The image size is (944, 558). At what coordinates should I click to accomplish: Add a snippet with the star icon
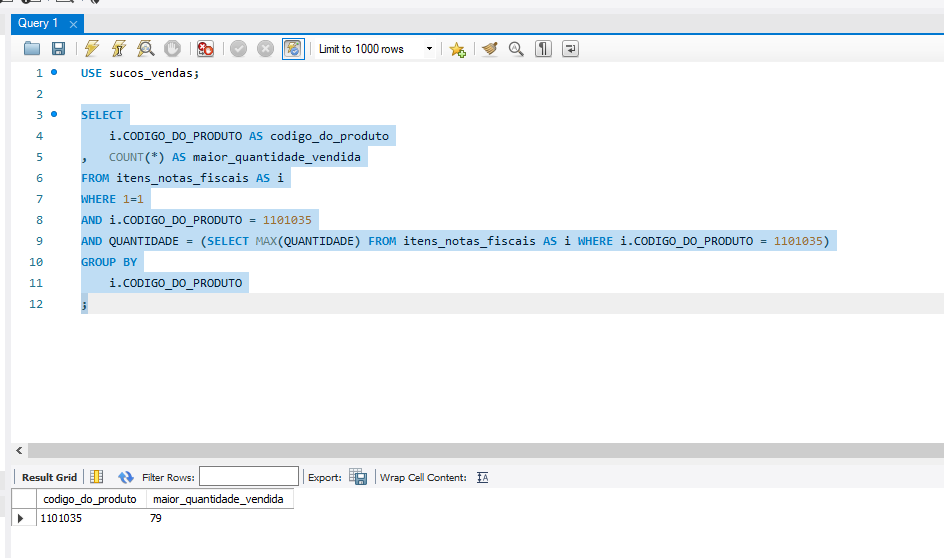click(457, 49)
